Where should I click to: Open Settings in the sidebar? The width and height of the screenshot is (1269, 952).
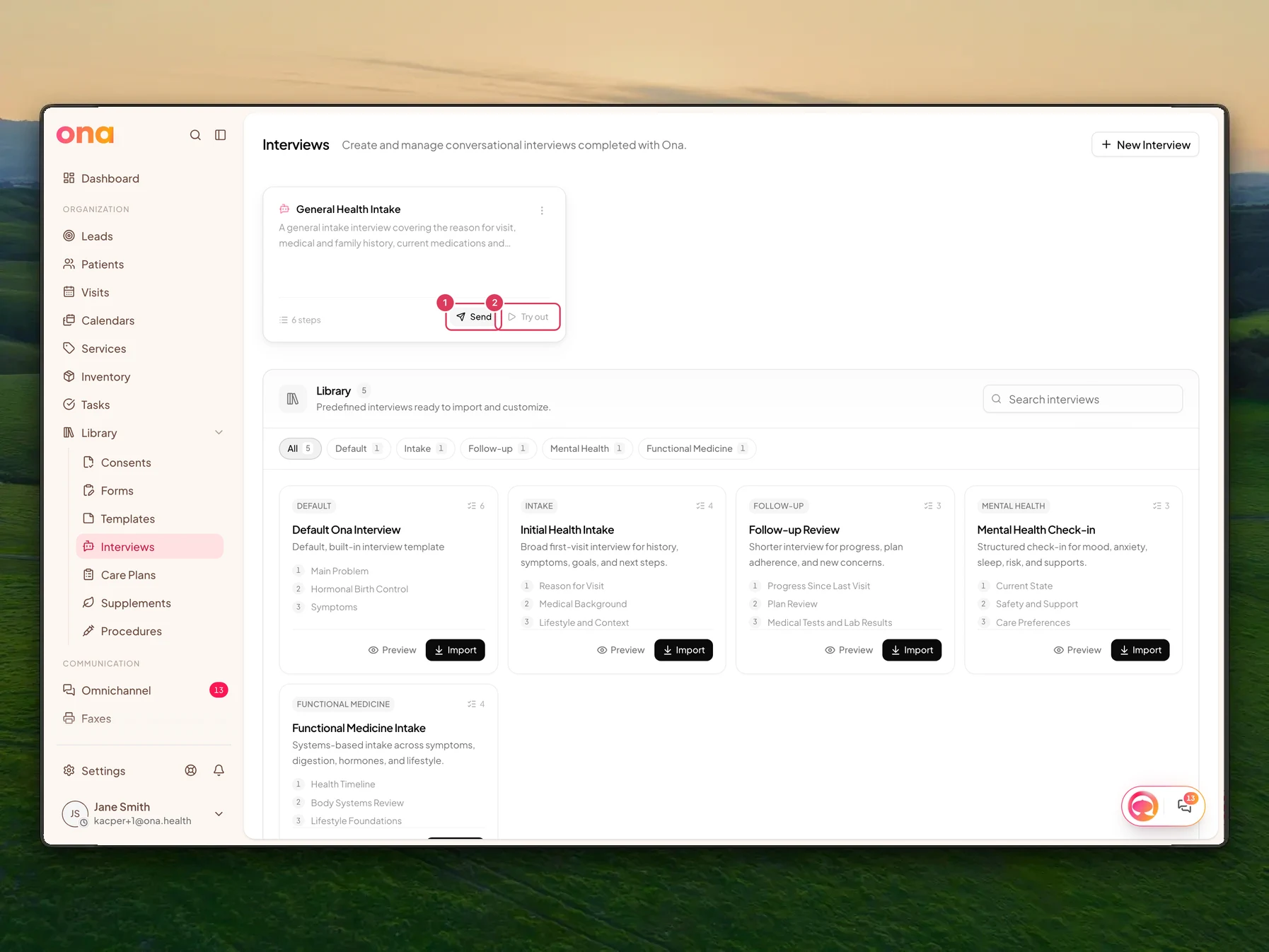(x=103, y=771)
